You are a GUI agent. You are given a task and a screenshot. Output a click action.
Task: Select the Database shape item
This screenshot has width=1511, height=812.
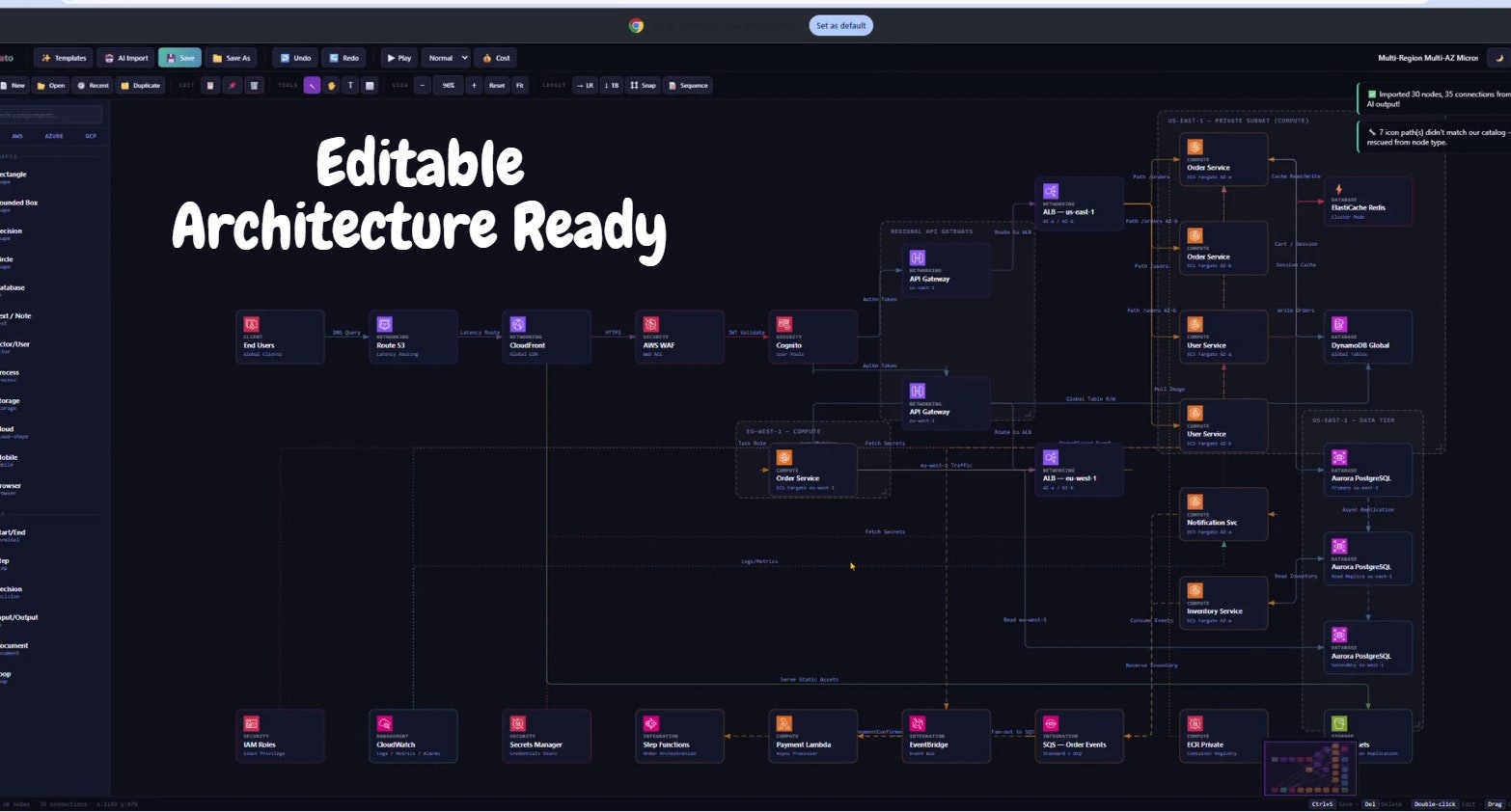tap(14, 288)
